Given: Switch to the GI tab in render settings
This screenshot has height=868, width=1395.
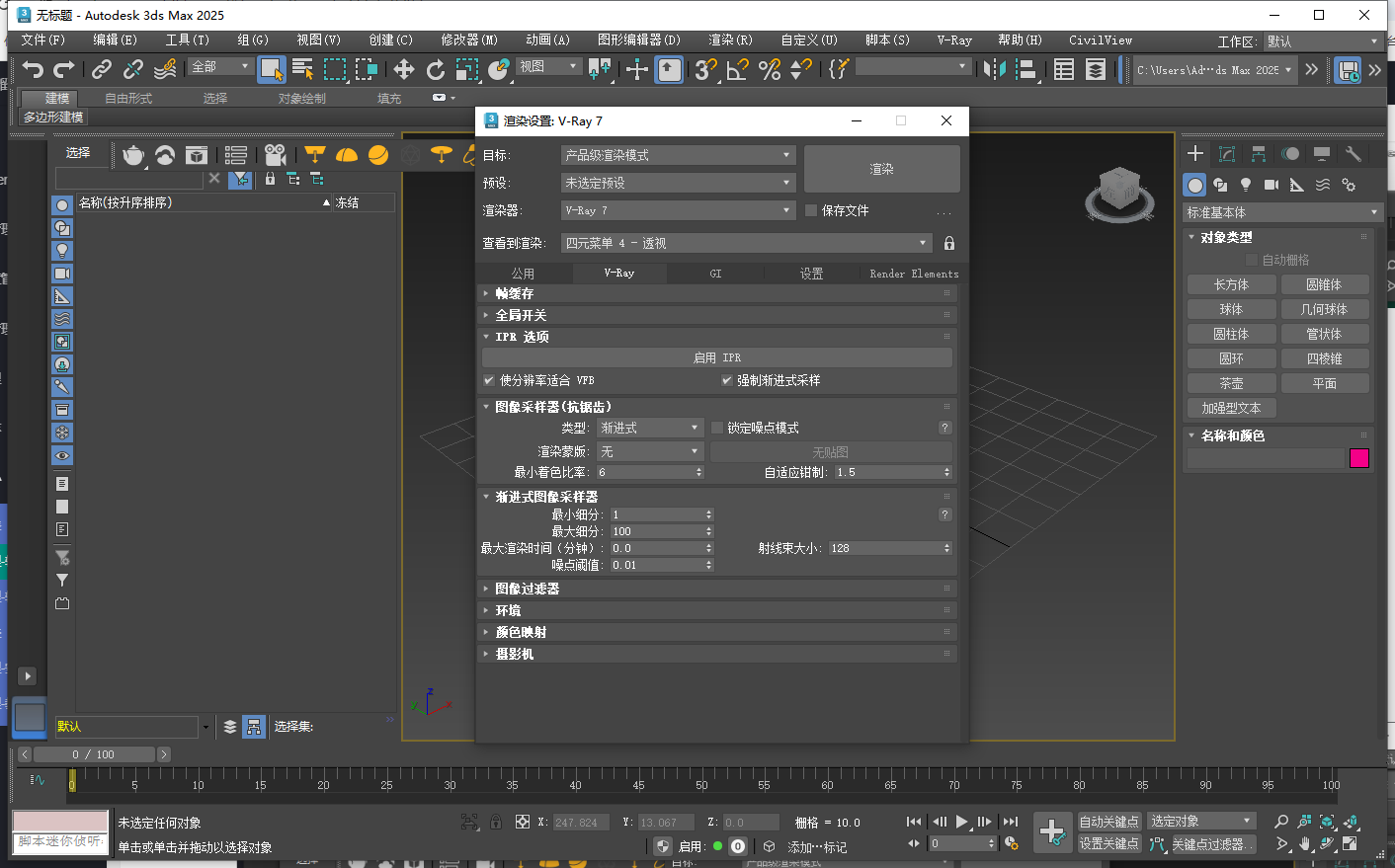Looking at the screenshot, I should 715,274.
